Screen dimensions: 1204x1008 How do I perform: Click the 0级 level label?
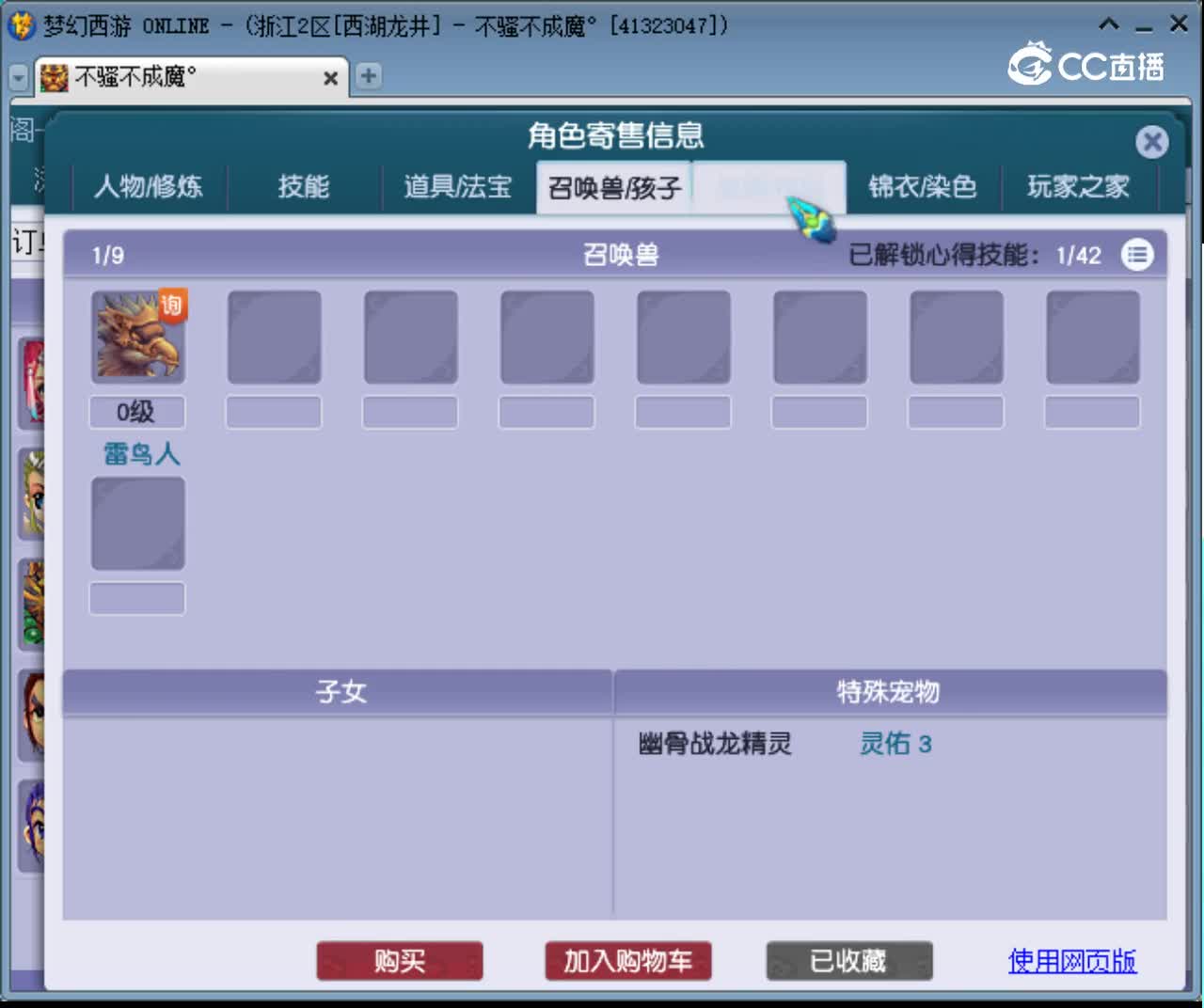tap(137, 412)
